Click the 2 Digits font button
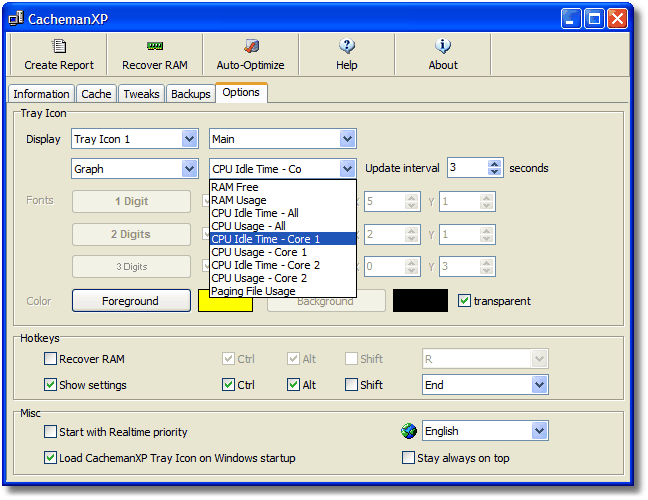The height and width of the screenshot is (500, 648). [131, 234]
